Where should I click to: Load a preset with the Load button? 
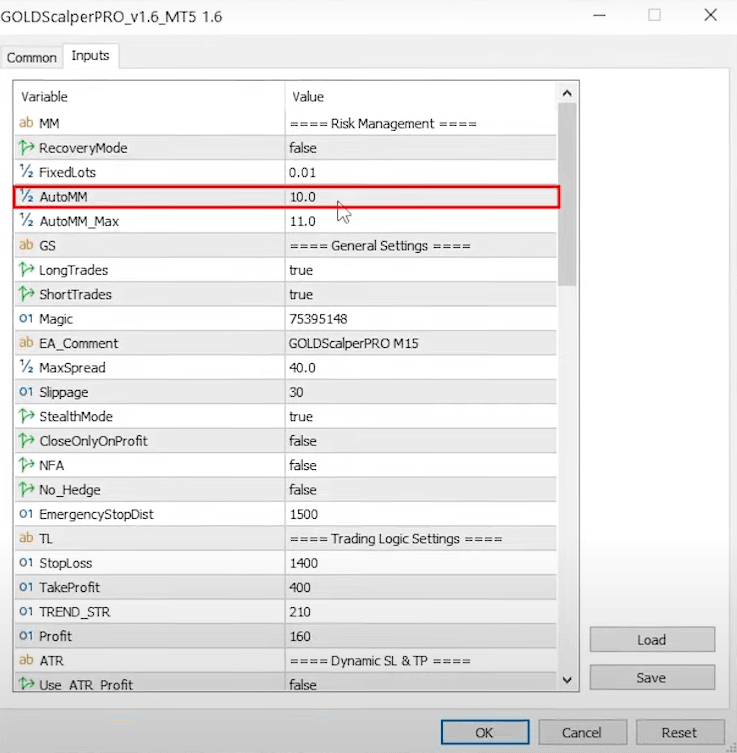coord(652,640)
